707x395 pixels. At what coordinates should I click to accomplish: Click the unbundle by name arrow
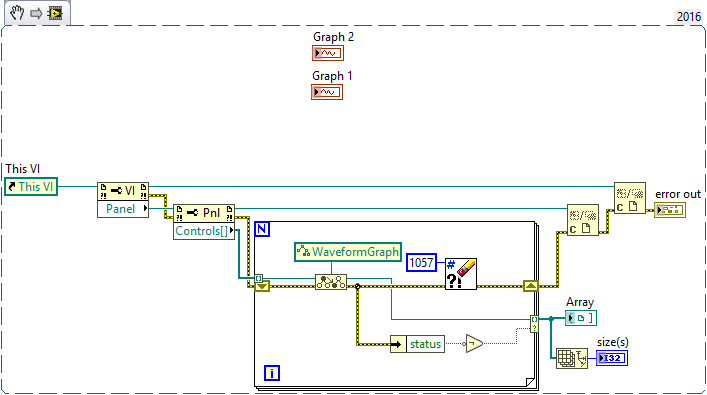click(x=398, y=344)
